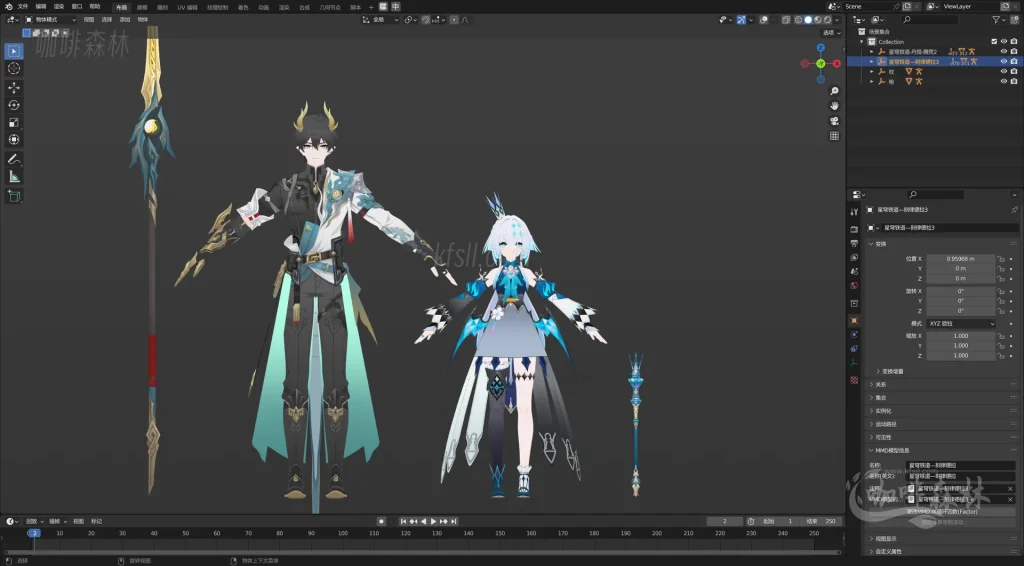Switch to wireframe viewport shading
This screenshot has height=566, width=1024.
point(798,20)
